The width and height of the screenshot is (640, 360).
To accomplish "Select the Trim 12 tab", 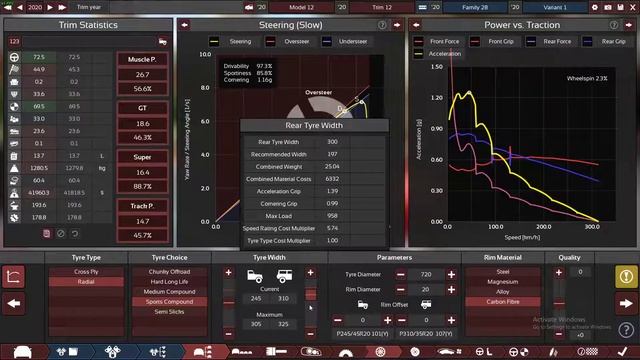I will coord(382,7).
